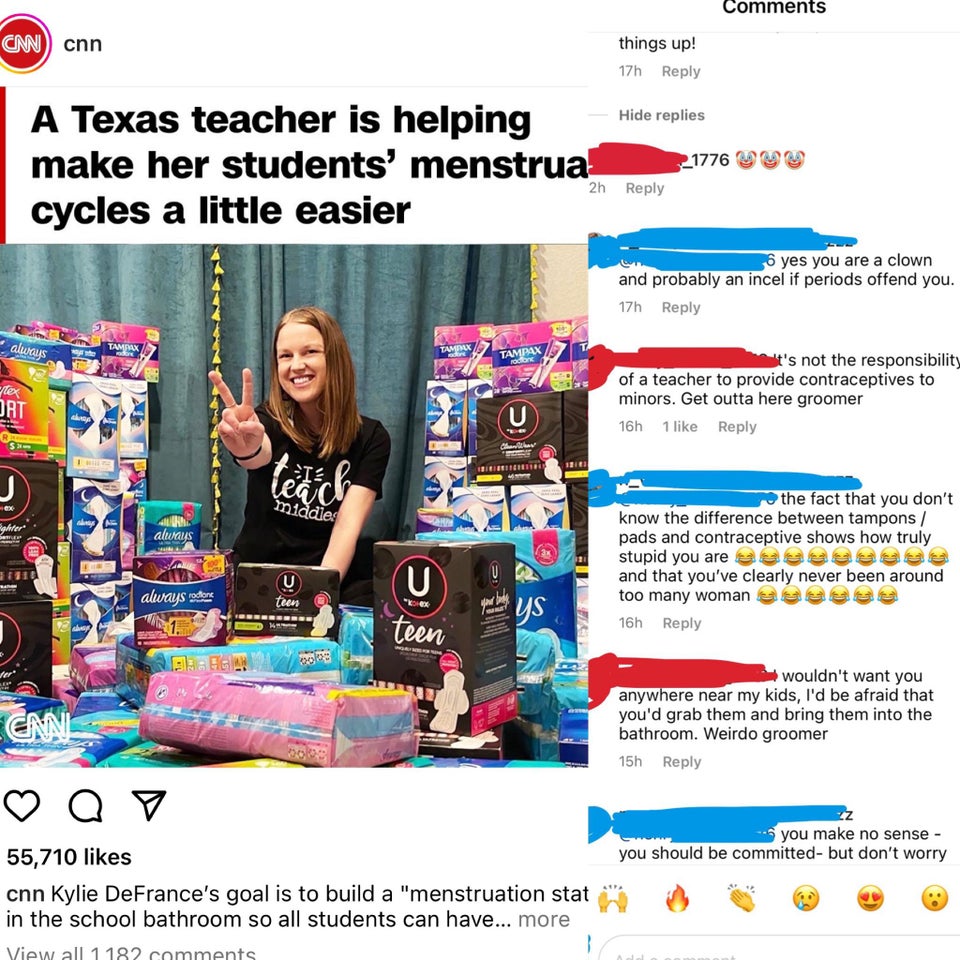Click the Add a comment field
The image size is (960, 960).
pos(779,948)
